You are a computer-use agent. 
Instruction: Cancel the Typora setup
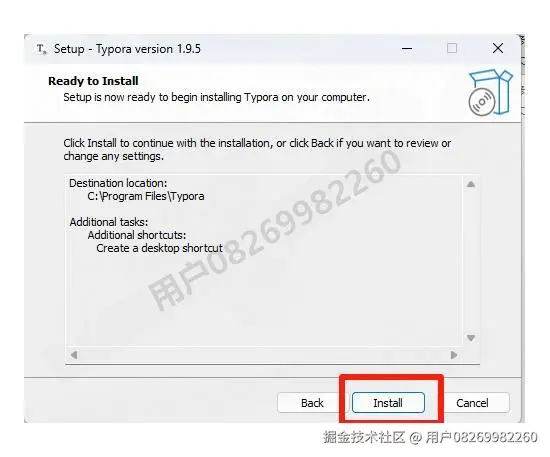click(472, 403)
